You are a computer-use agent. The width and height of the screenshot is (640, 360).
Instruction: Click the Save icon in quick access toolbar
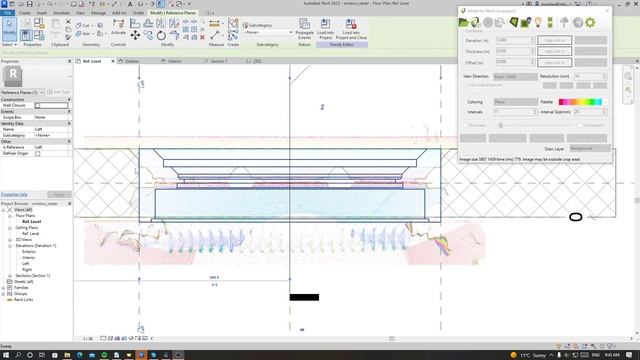pyautogui.click(x=29, y=4)
